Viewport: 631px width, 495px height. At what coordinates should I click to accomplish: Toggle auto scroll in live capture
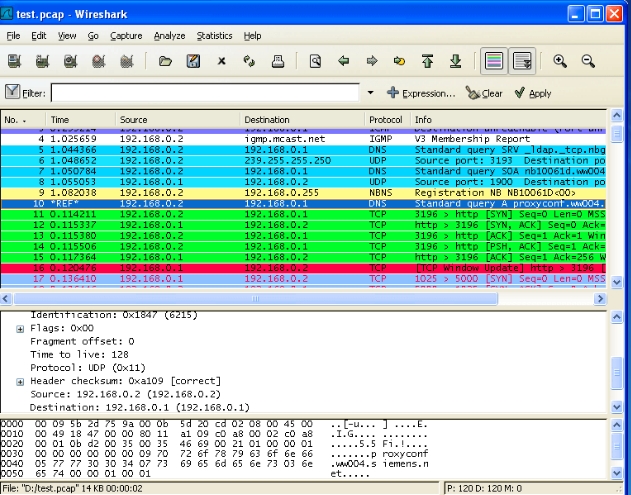pos(522,61)
